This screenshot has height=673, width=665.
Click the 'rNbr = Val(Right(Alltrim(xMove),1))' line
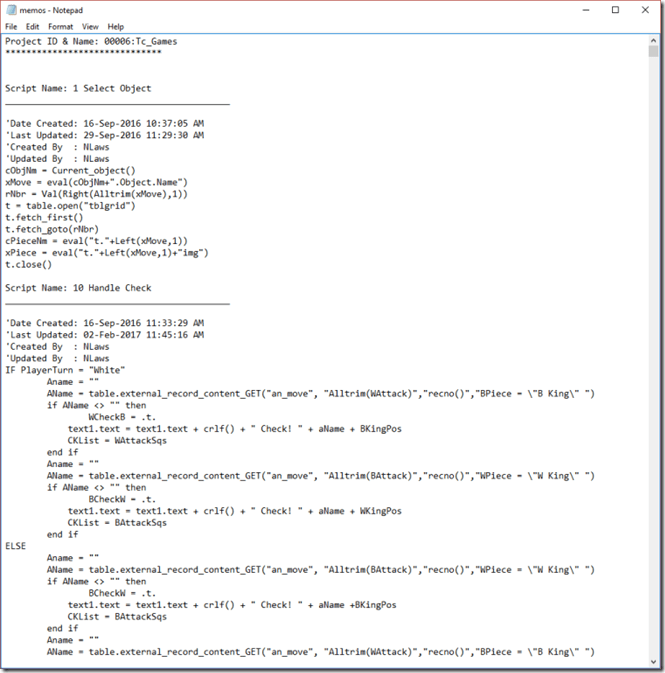[96, 194]
